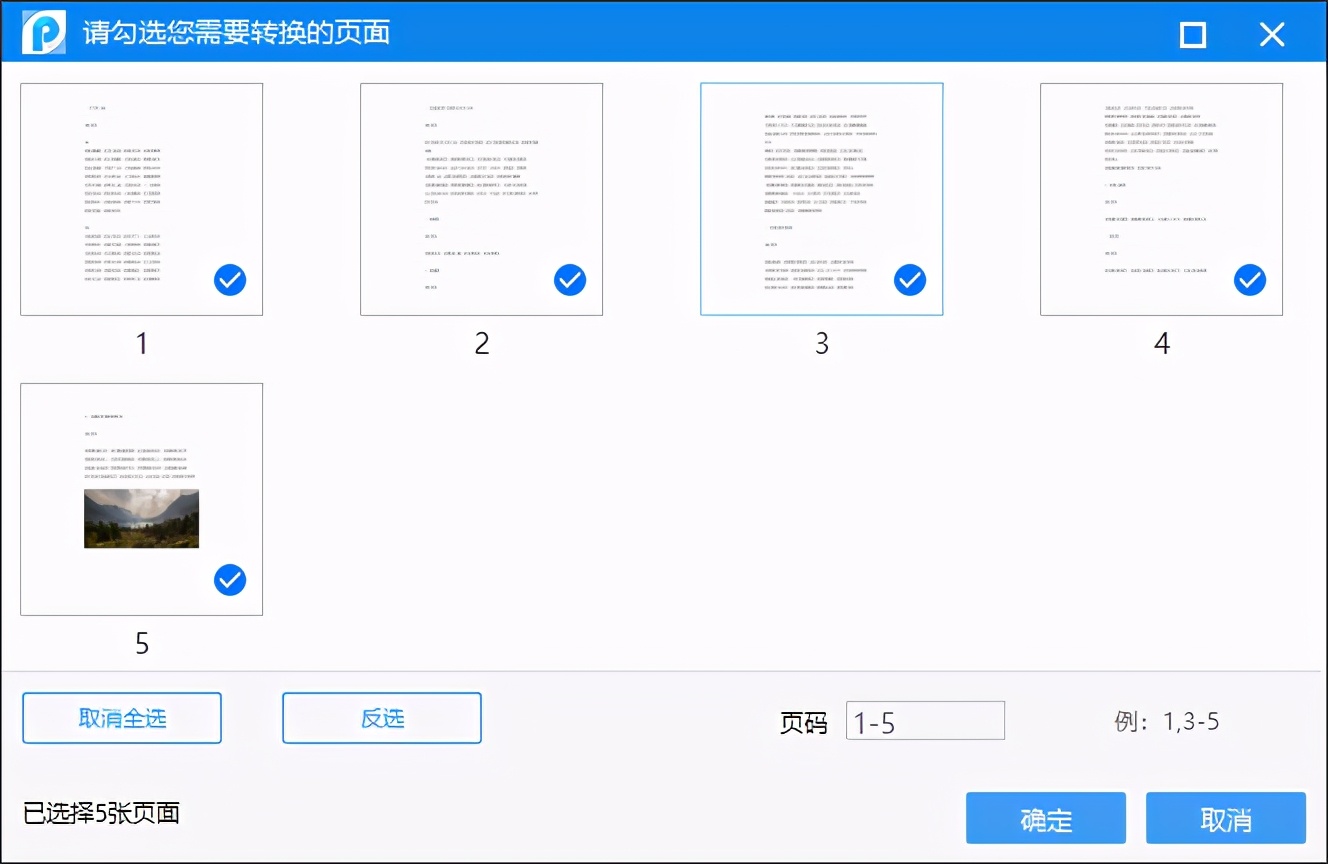The width and height of the screenshot is (1328, 864).
Task: Toggle the checkmark on page 5
Action: click(x=229, y=580)
